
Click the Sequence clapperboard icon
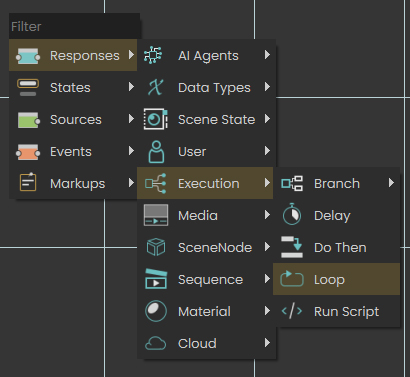pos(156,279)
